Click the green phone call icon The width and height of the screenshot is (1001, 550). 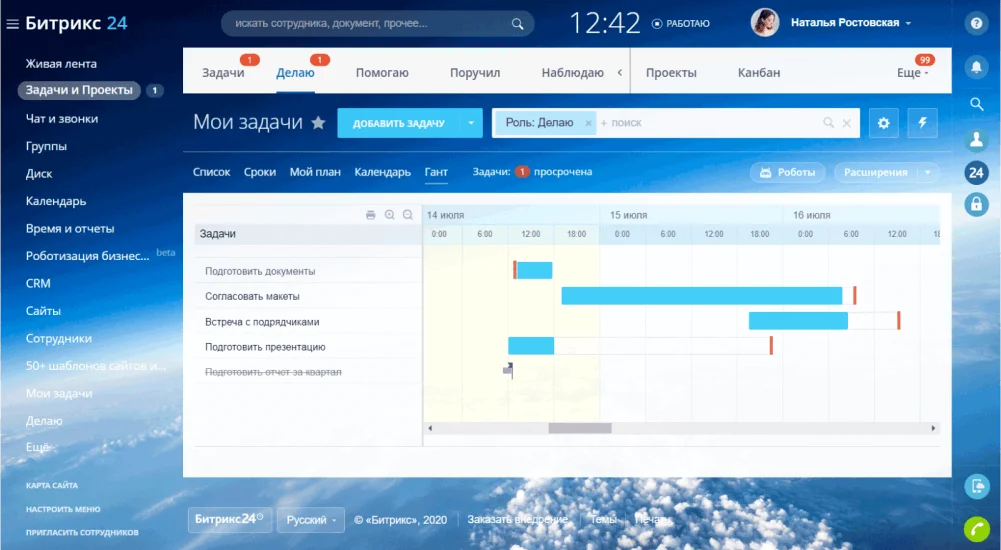tap(976, 528)
